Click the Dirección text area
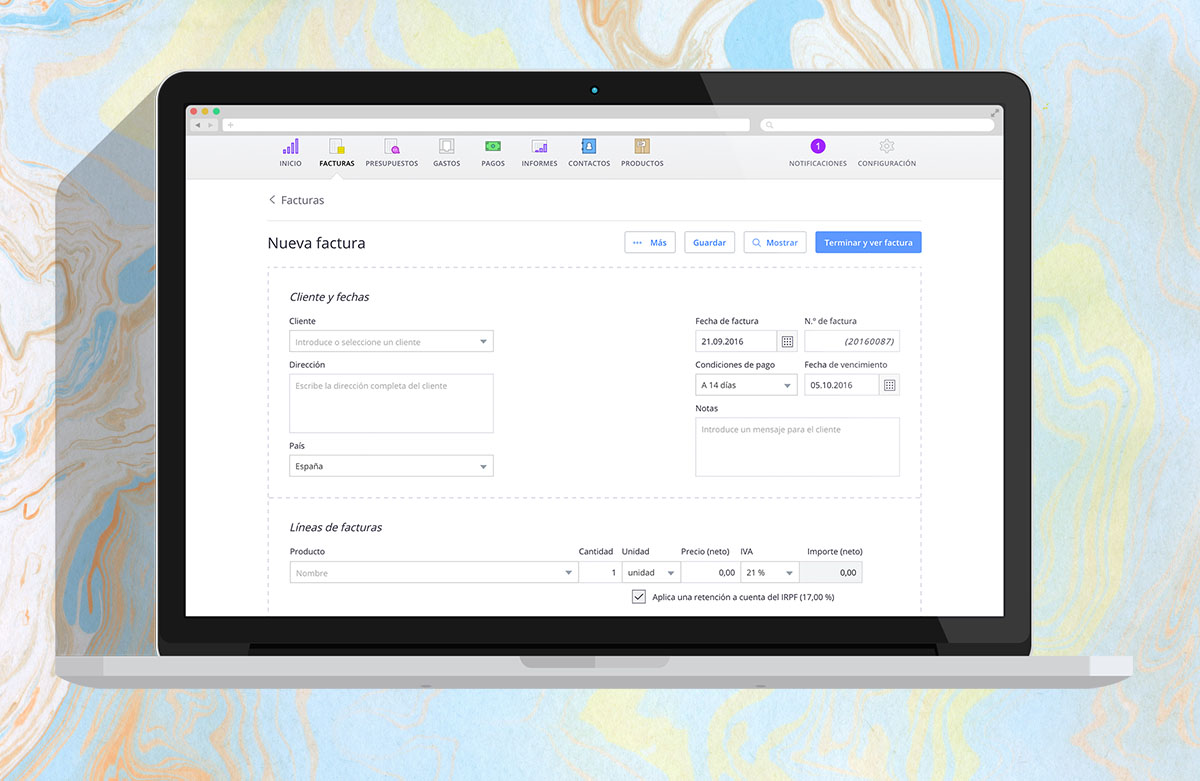 click(x=391, y=403)
